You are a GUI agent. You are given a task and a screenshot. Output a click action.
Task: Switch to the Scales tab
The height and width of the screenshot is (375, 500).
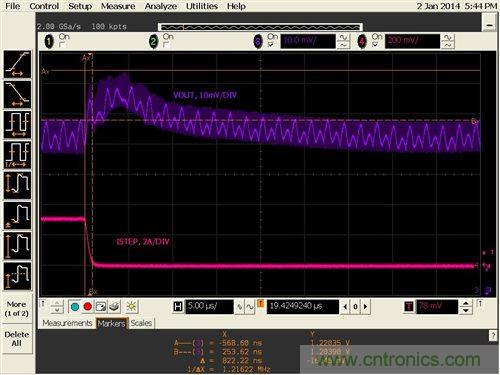point(141,323)
